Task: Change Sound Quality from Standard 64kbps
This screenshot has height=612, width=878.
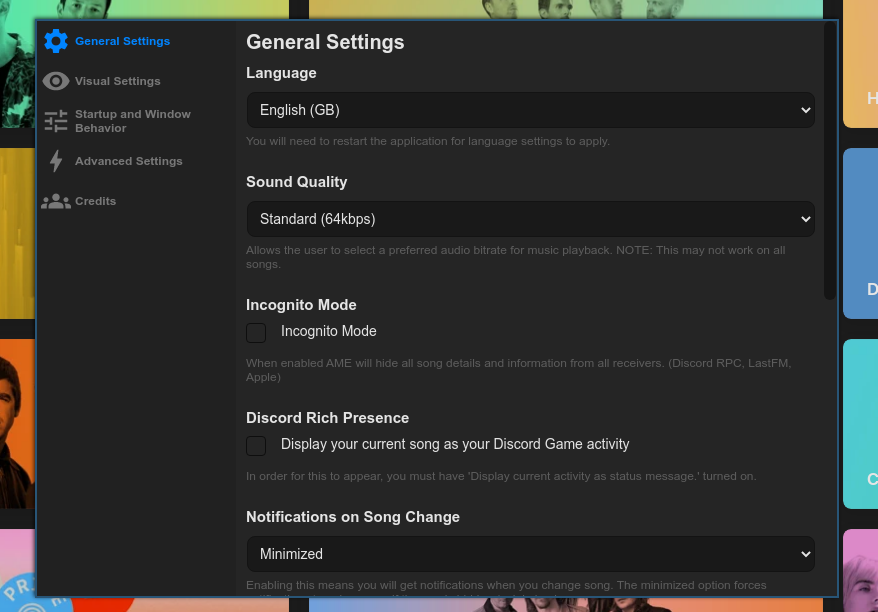Action: (530, 219)
